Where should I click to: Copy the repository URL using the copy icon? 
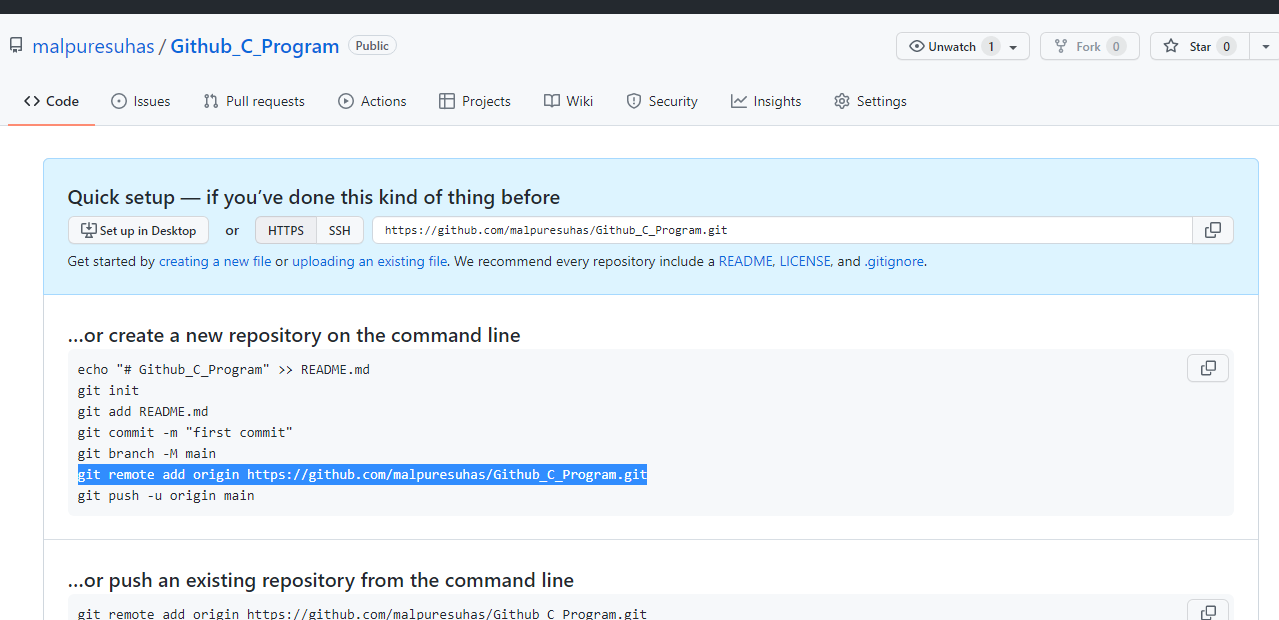click(x=1212, y=230)
